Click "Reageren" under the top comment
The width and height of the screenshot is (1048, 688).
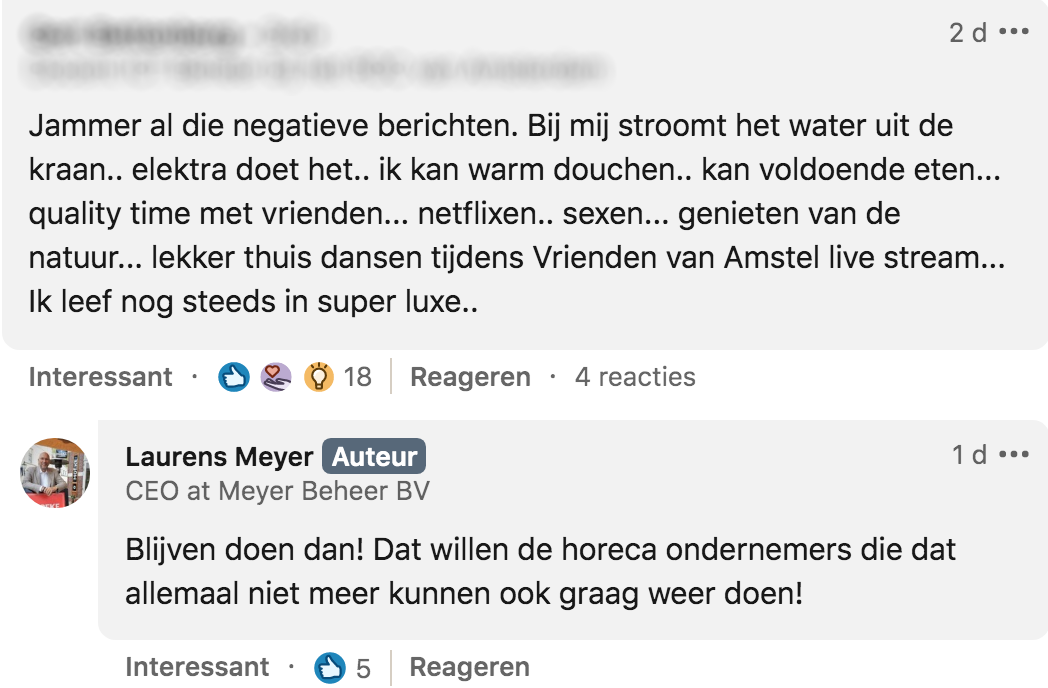(470, 377)
